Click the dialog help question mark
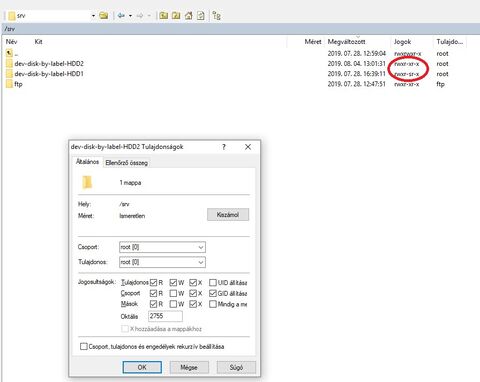The image size is (480, 382). [x=224, y=147]
